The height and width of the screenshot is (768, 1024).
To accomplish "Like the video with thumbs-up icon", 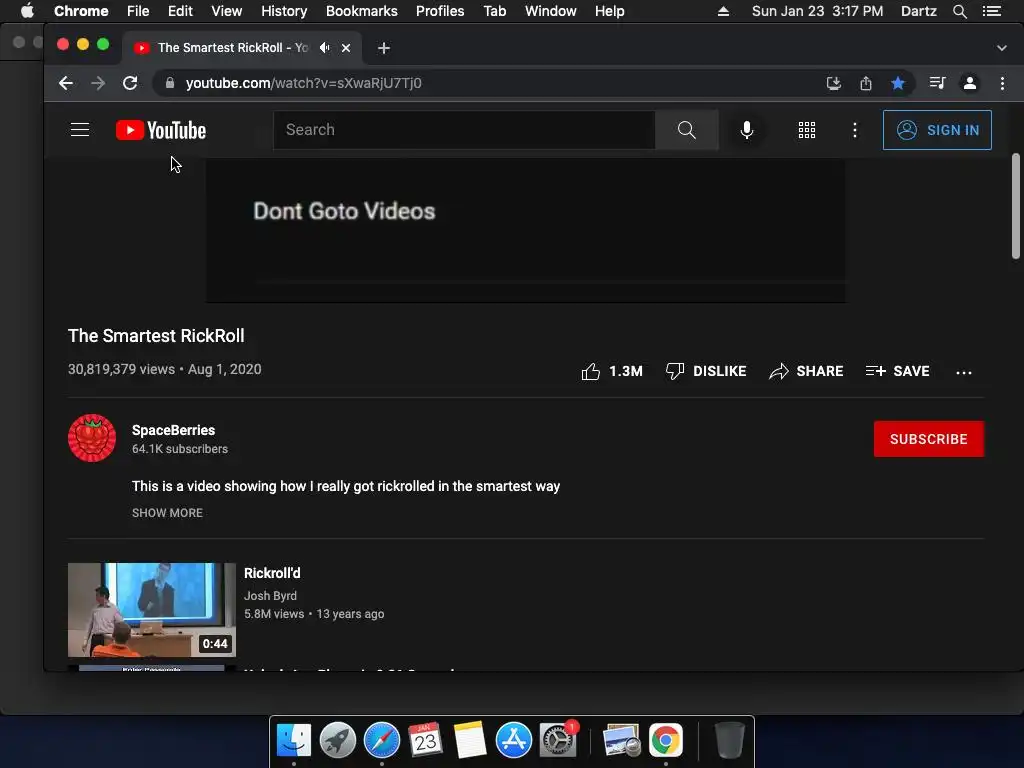I will (x=590, y=372).
